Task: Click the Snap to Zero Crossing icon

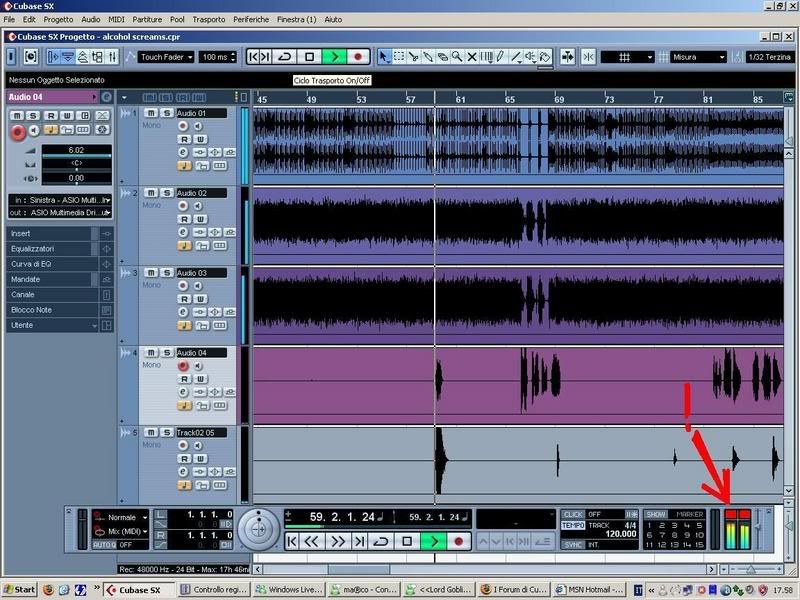Action: [x=588, y=57]
